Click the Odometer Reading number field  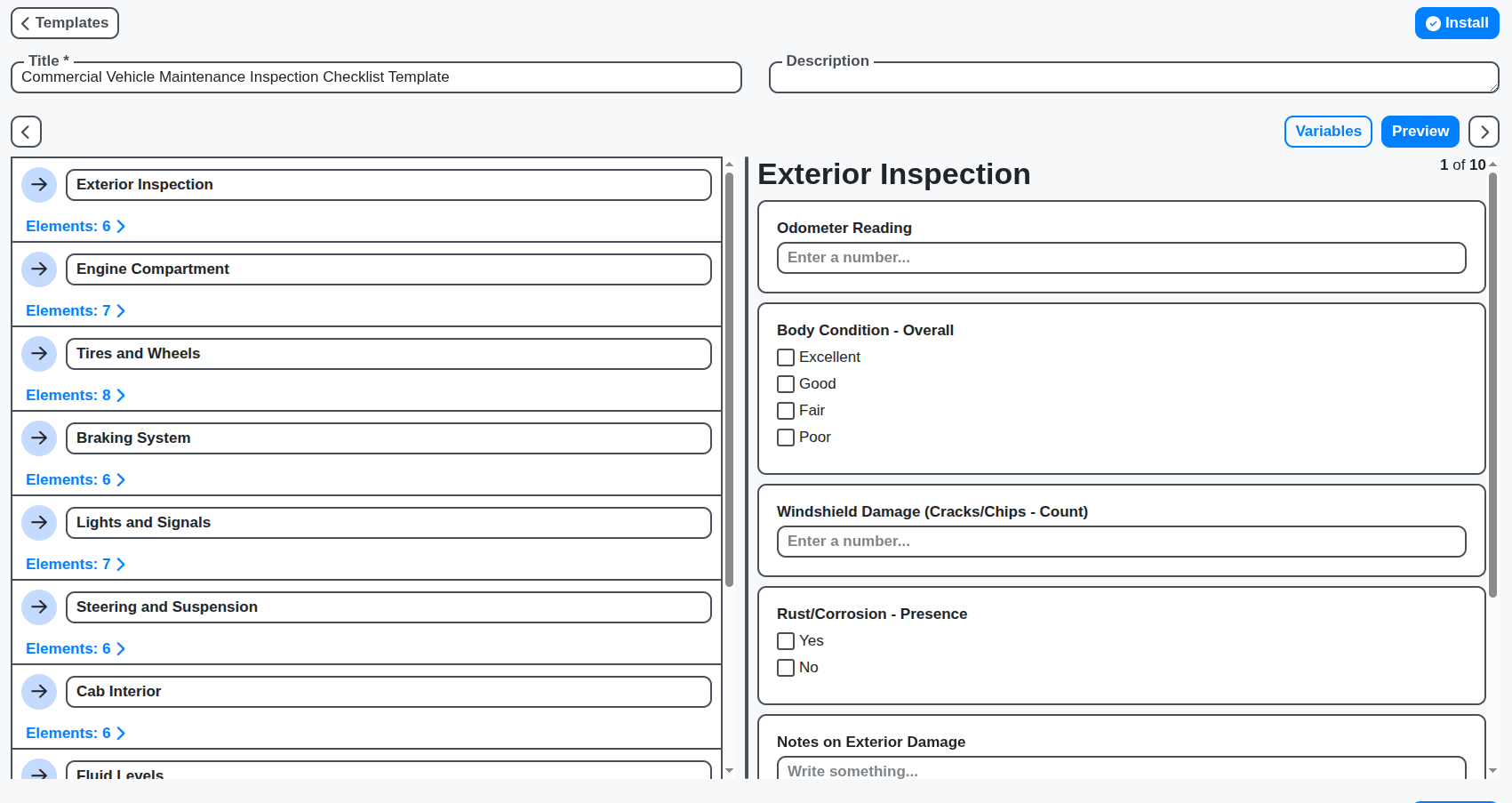click(1121, 258)
